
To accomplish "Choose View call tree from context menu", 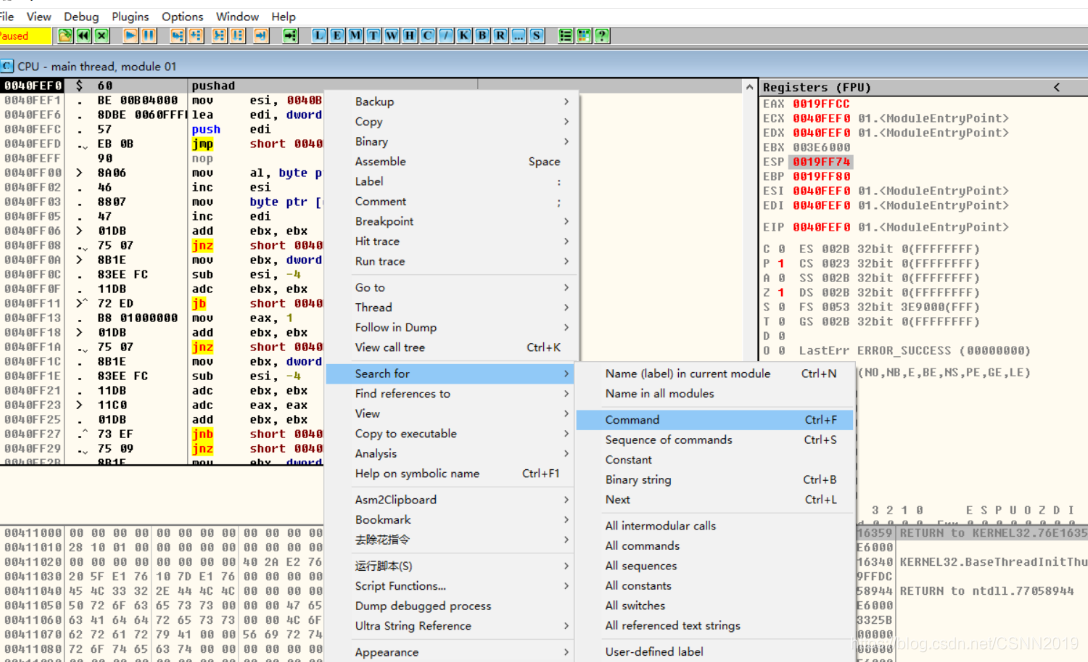I will coord(452,348).
